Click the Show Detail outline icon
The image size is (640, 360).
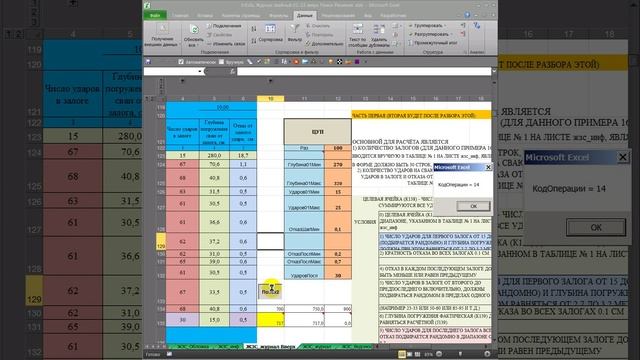(x=463, y=26)
